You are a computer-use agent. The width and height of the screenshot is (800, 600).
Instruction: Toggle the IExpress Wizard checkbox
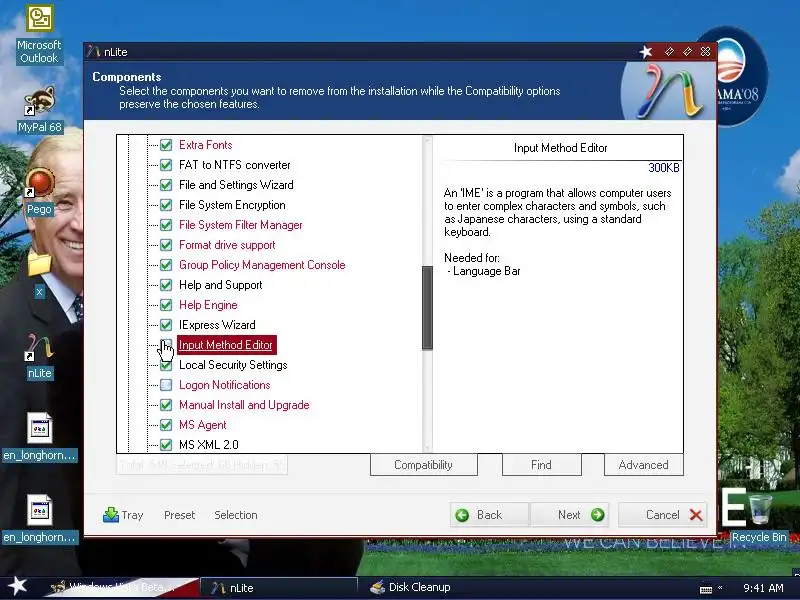click(166, 325)
